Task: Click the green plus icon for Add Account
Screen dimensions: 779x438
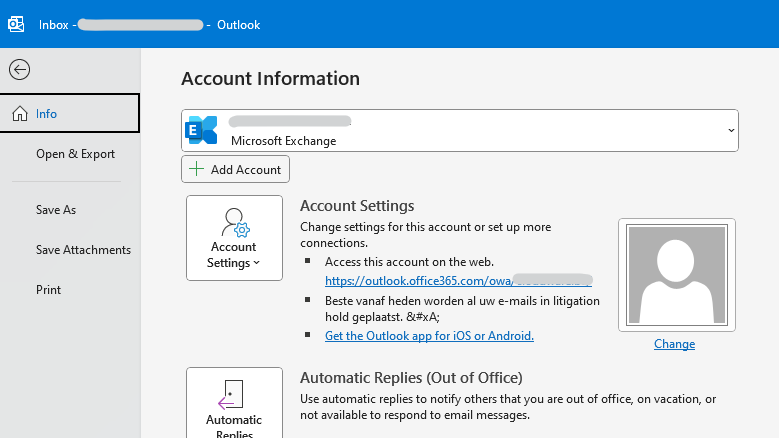Action: coord(197,170)
